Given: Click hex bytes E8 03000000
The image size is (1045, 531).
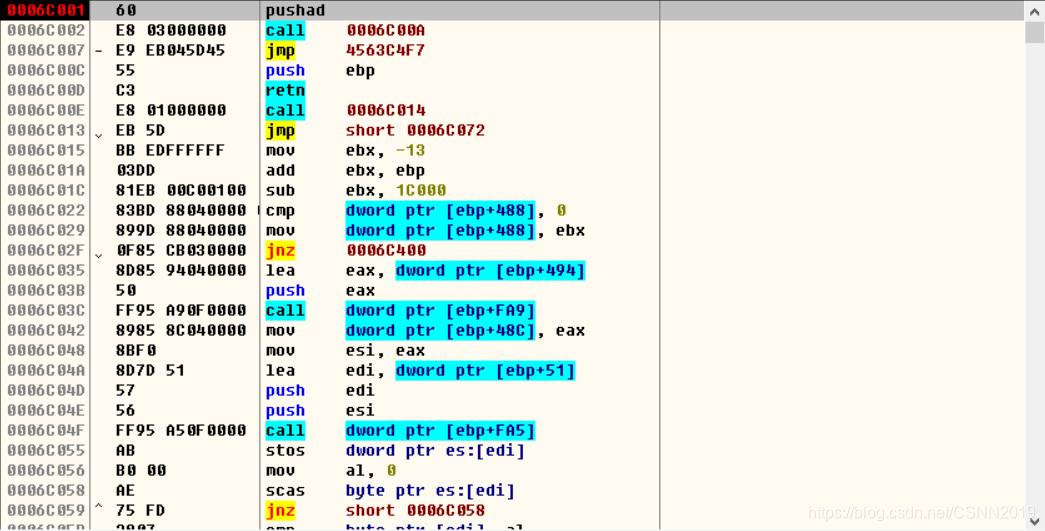Looking at the screenshot, I should (x=171, y=31).
